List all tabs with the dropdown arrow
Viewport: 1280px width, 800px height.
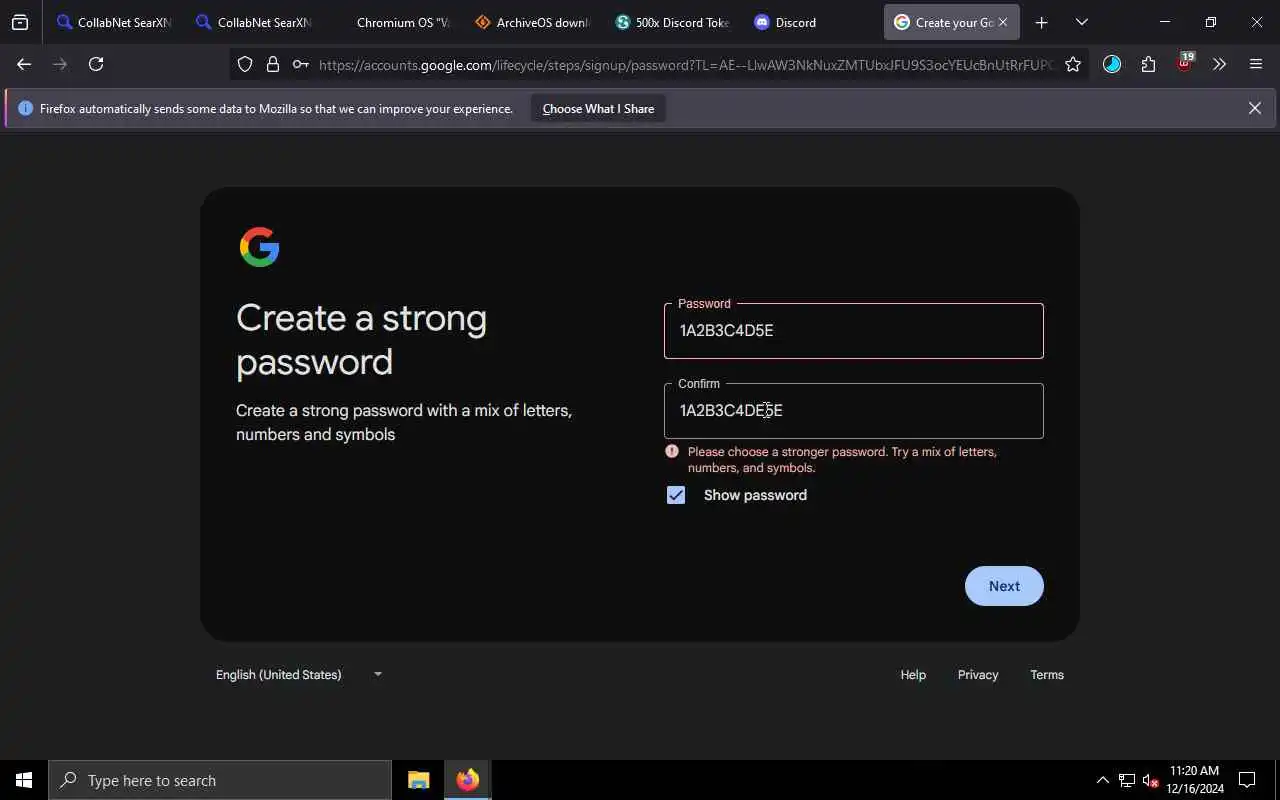click(x=1081, y=22)
